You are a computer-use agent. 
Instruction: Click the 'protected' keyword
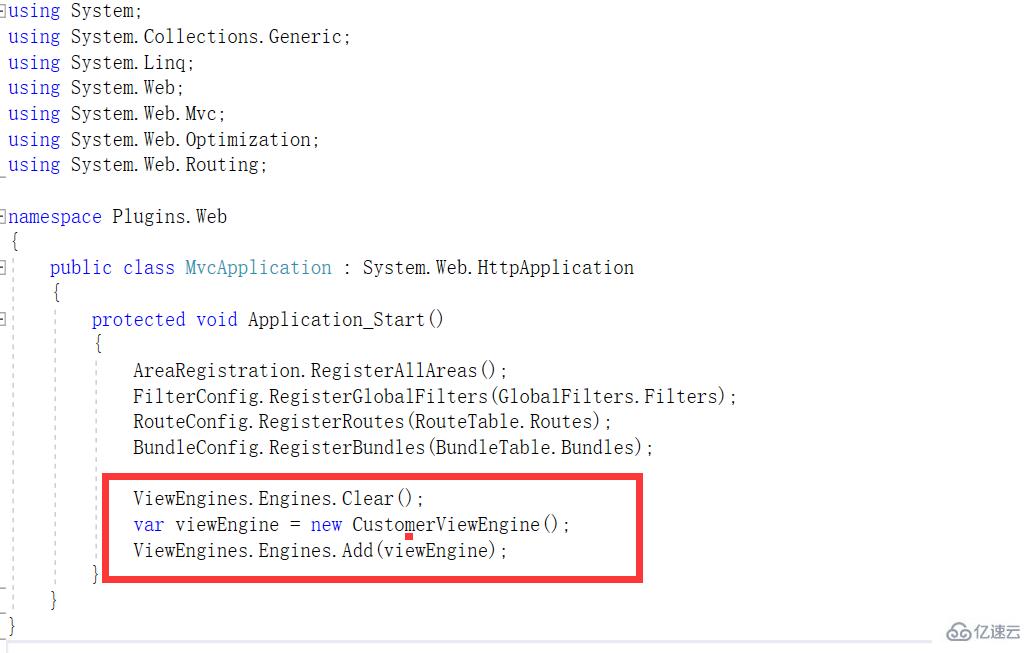pos(138,320)
